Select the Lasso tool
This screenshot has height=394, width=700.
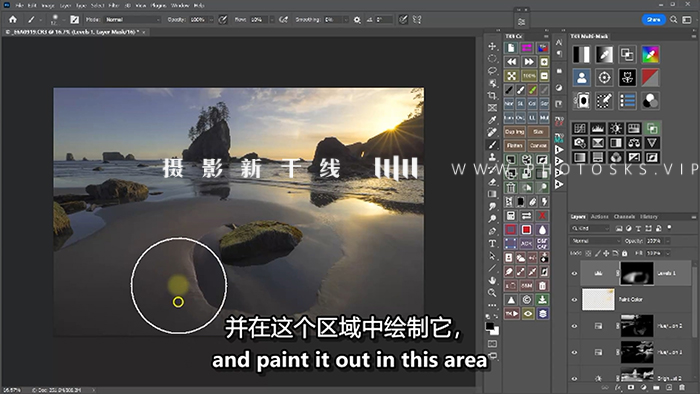pos(492,71)
